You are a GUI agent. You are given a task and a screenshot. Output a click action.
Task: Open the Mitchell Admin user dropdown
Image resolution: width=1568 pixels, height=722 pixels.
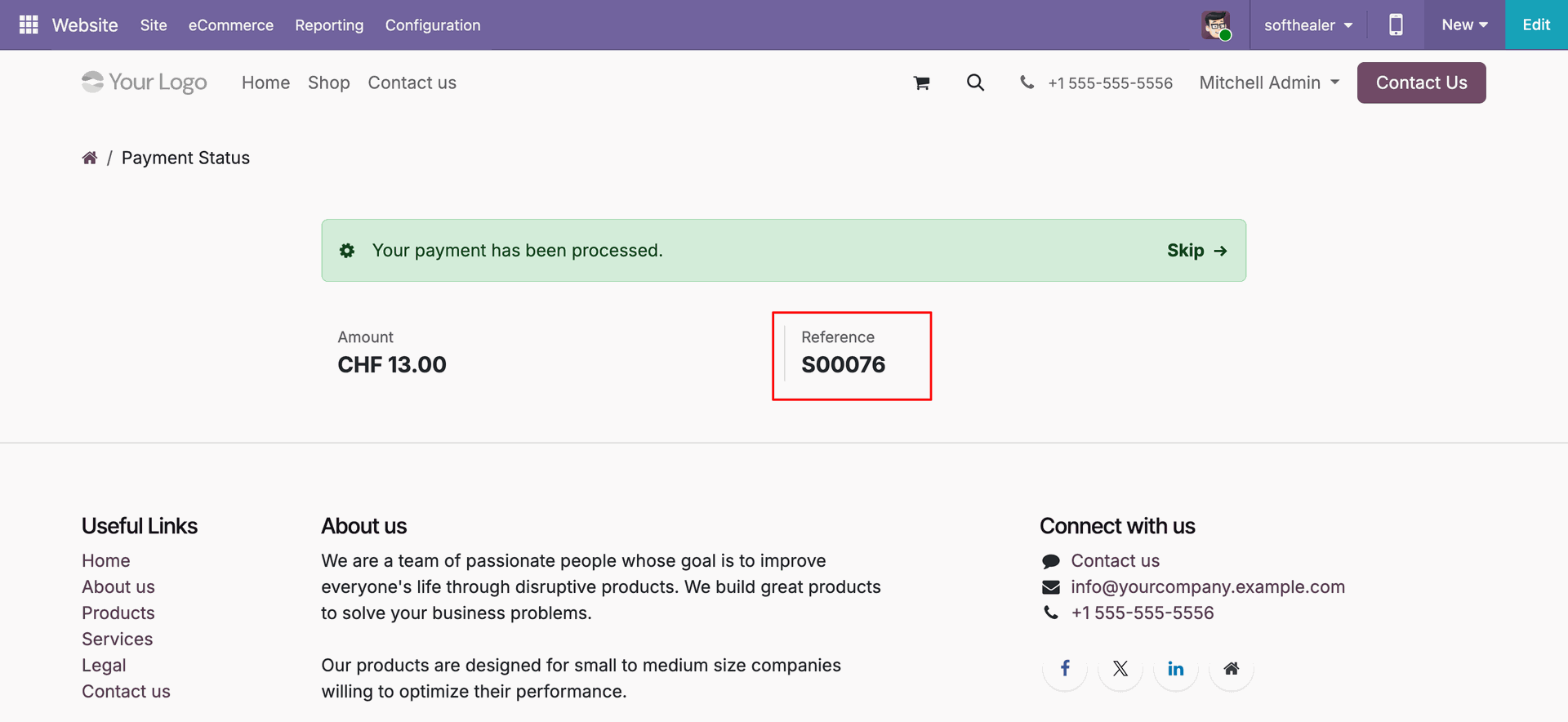1269,82
